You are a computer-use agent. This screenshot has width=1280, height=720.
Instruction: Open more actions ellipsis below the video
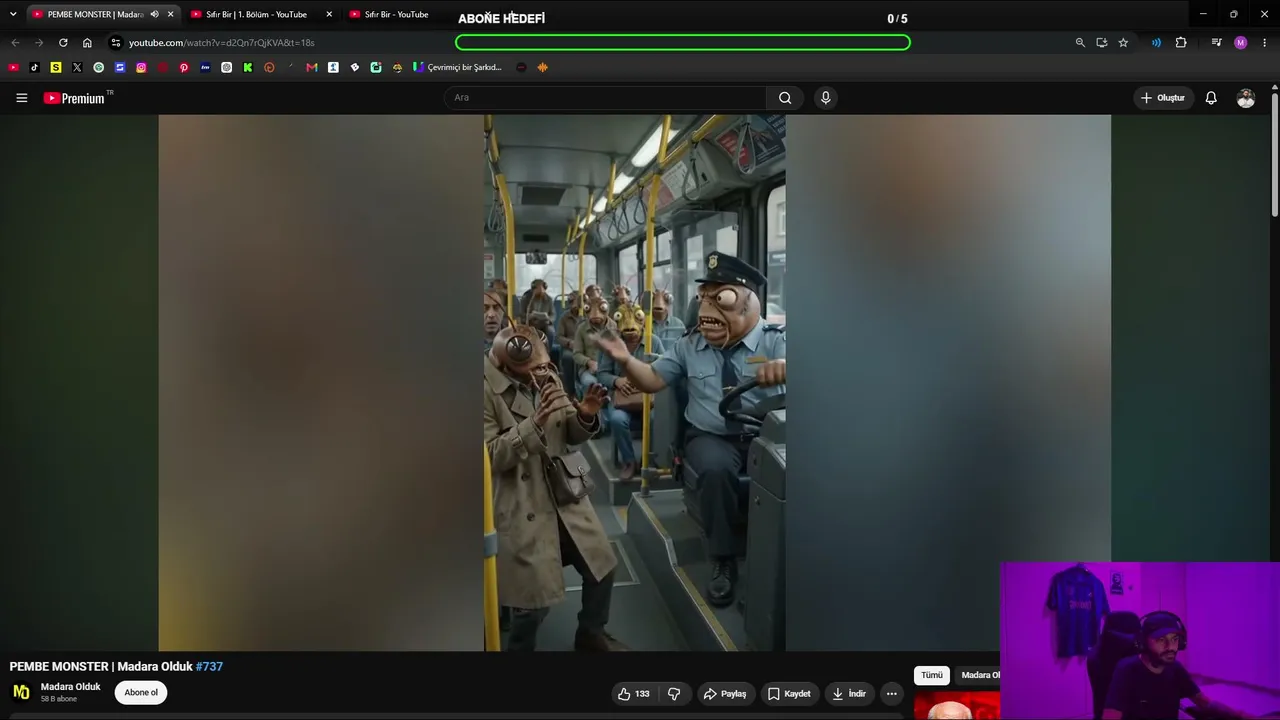click(x=891, y=694)
